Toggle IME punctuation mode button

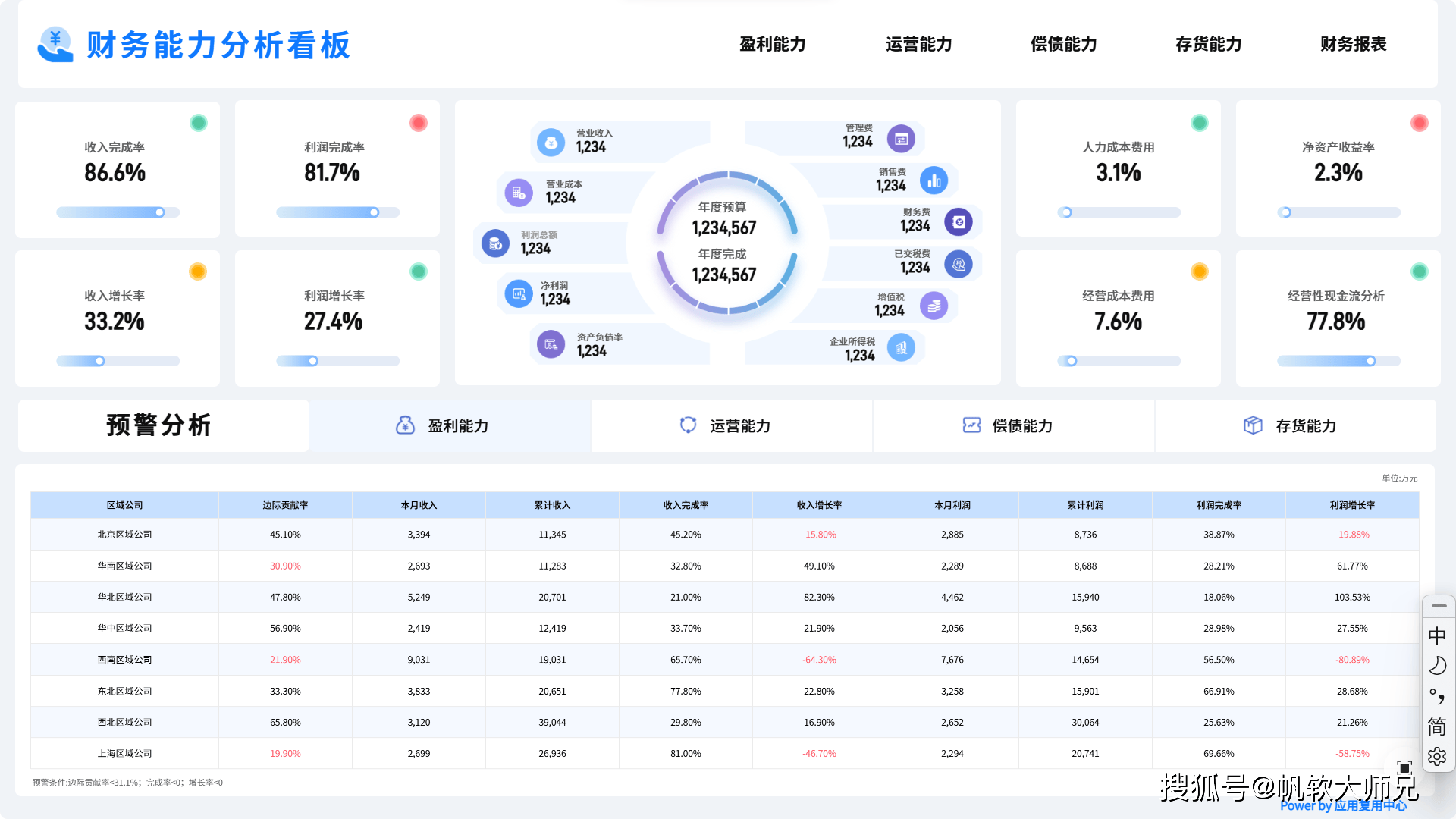[1437, 696]
